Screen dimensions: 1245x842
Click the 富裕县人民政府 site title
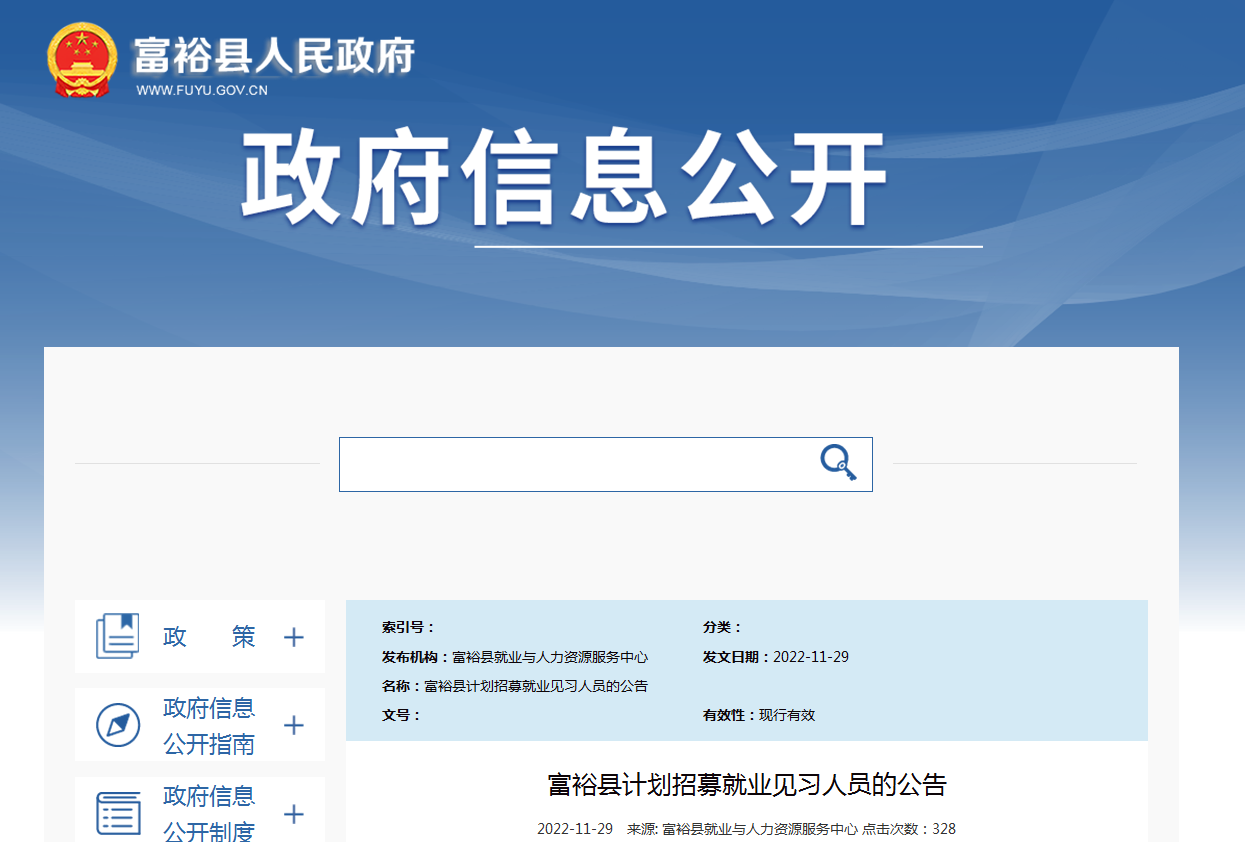point(274,55)
